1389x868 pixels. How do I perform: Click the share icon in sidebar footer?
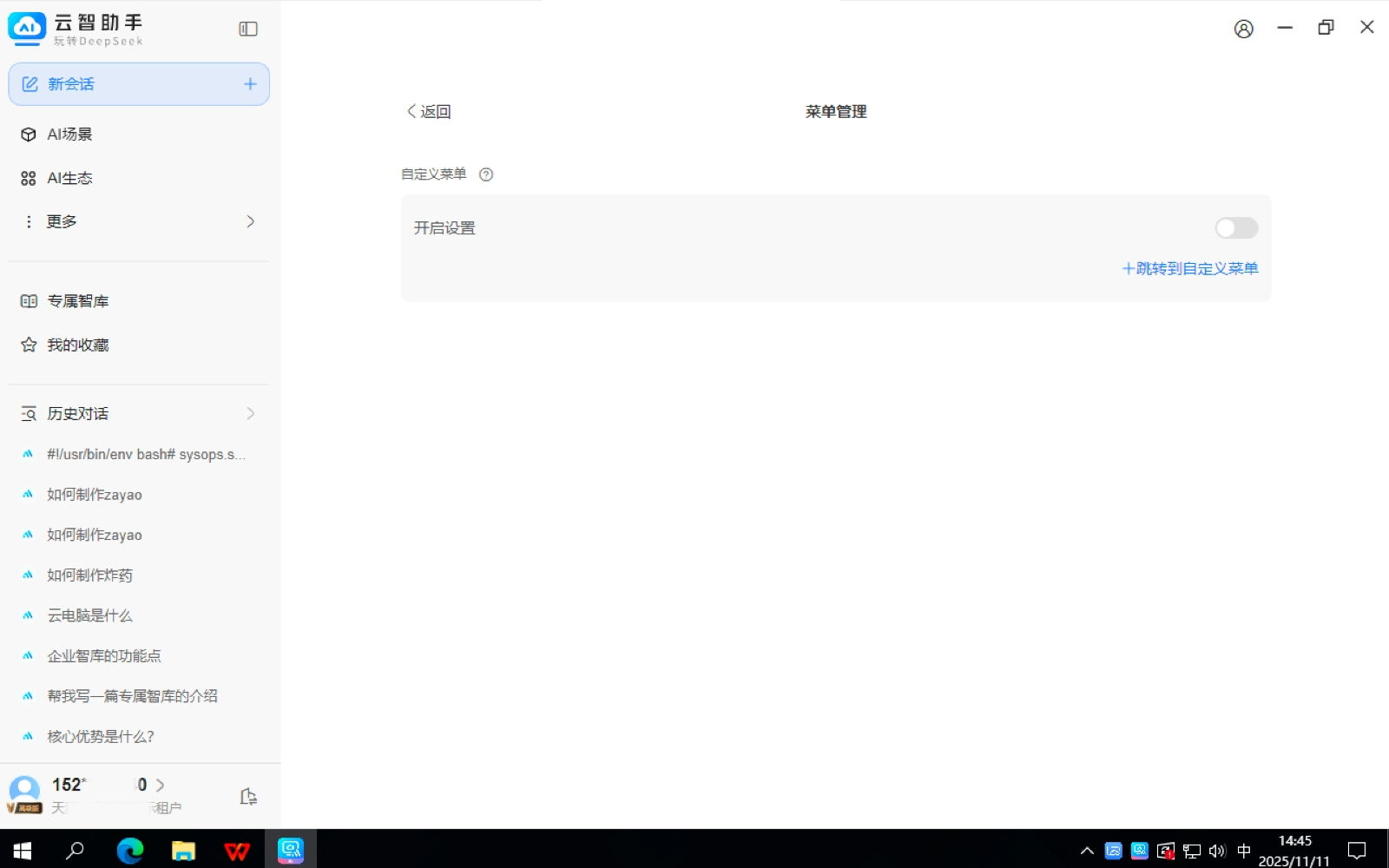tap(248, 797)
